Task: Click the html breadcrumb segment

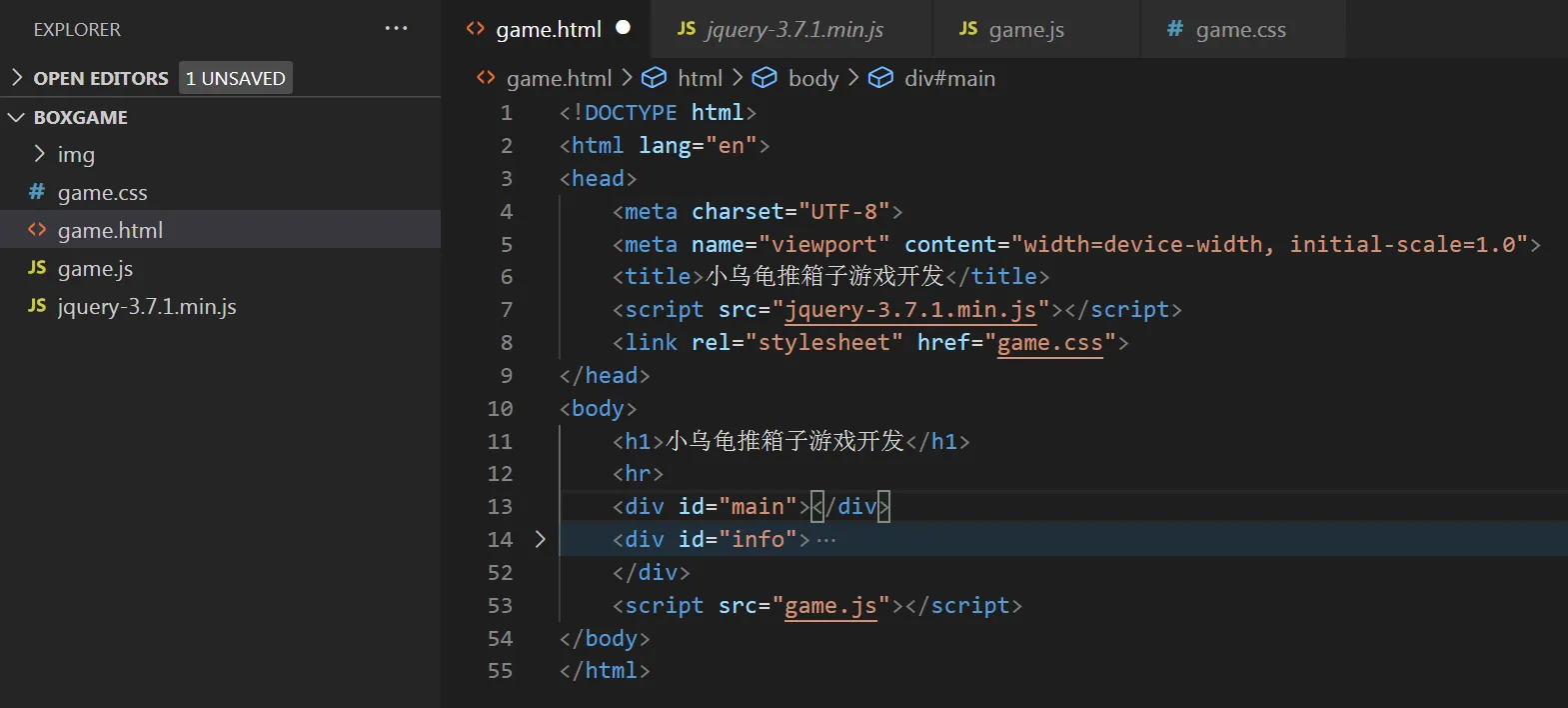Action: 700,78
